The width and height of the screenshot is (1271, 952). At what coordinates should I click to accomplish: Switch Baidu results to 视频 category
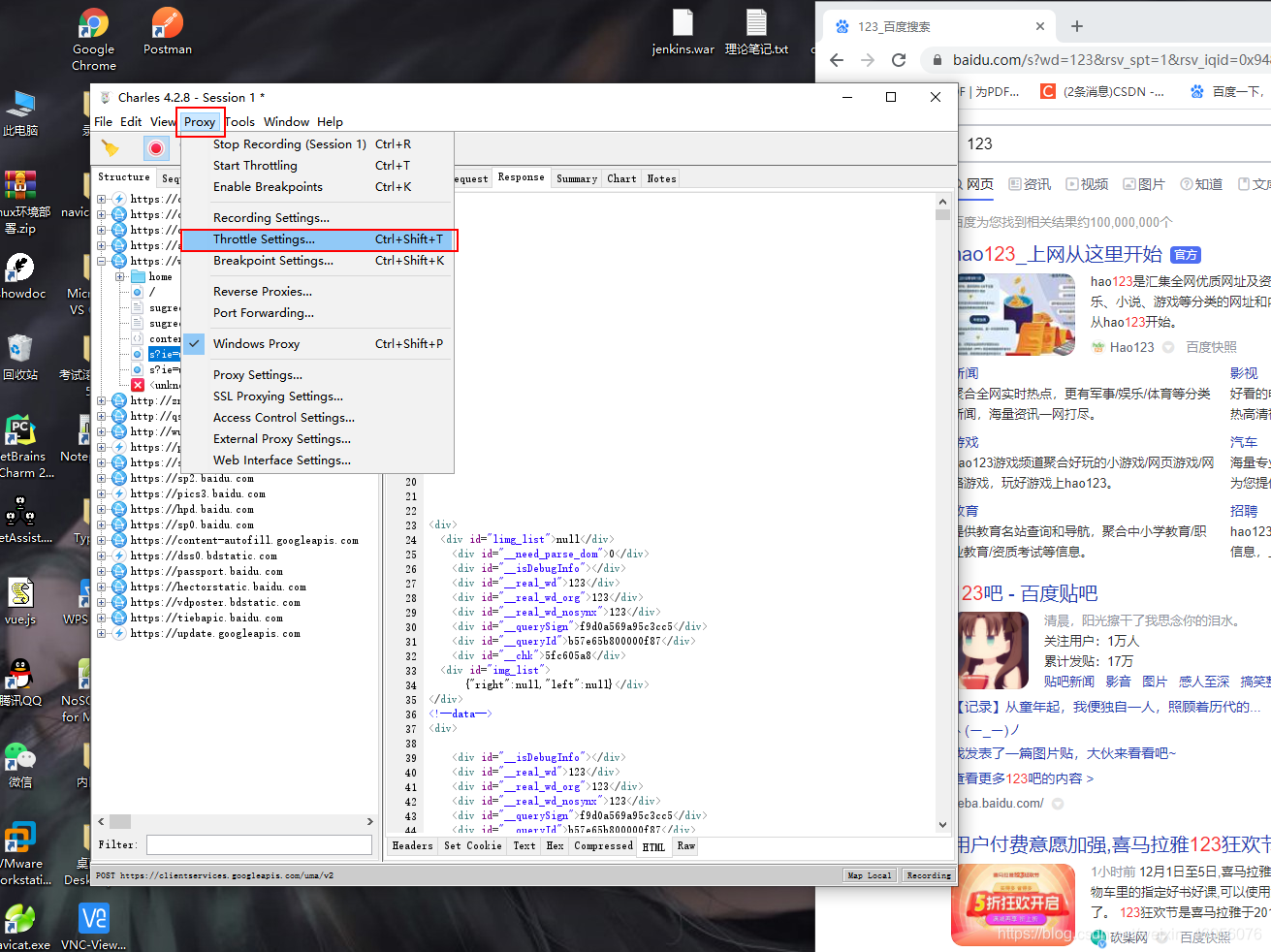point(1087,184)
